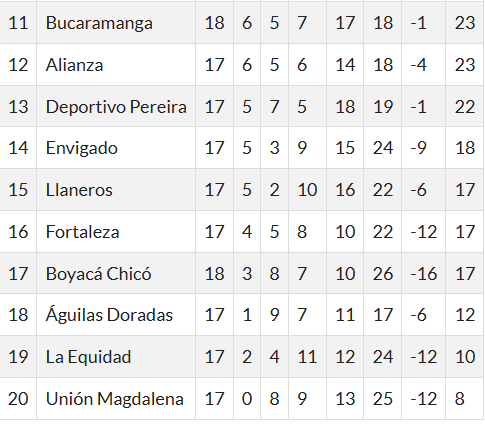This screenshot has height=425, width=485.
Task: Select La Equidad in the table
Action: [x=88, y=357]
